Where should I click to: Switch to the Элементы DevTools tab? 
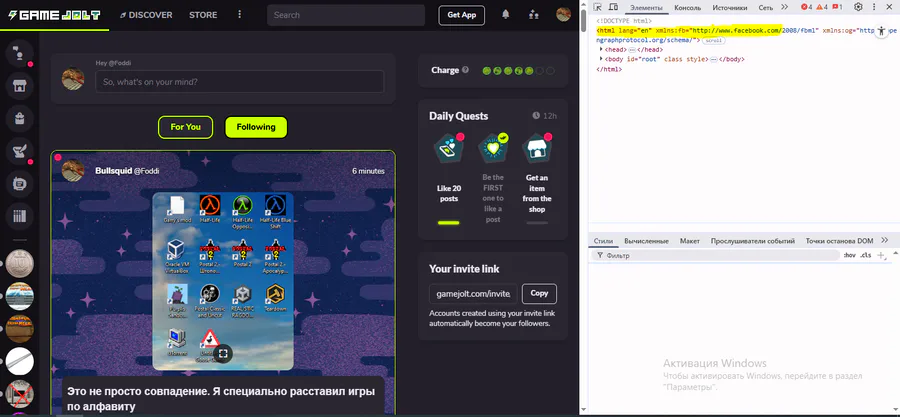pos(646,7)
